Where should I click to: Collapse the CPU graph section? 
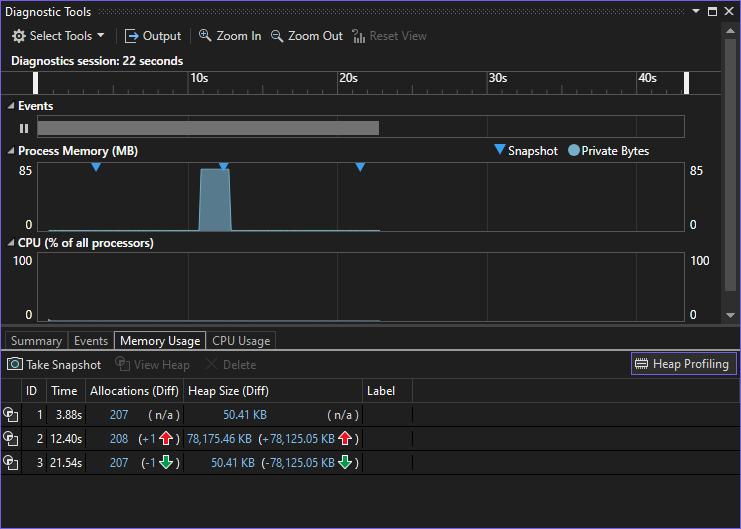[x=10, y=243]
